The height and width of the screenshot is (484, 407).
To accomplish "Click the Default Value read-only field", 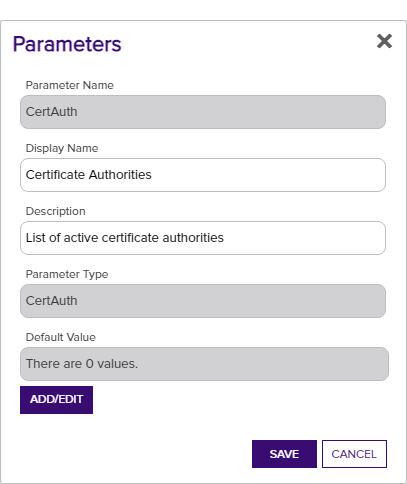I will (x=204, y=364).
